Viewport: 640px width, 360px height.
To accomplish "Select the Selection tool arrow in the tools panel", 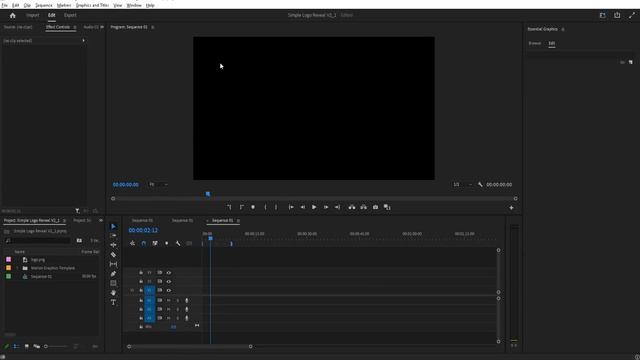I will [x=113, y=227].
